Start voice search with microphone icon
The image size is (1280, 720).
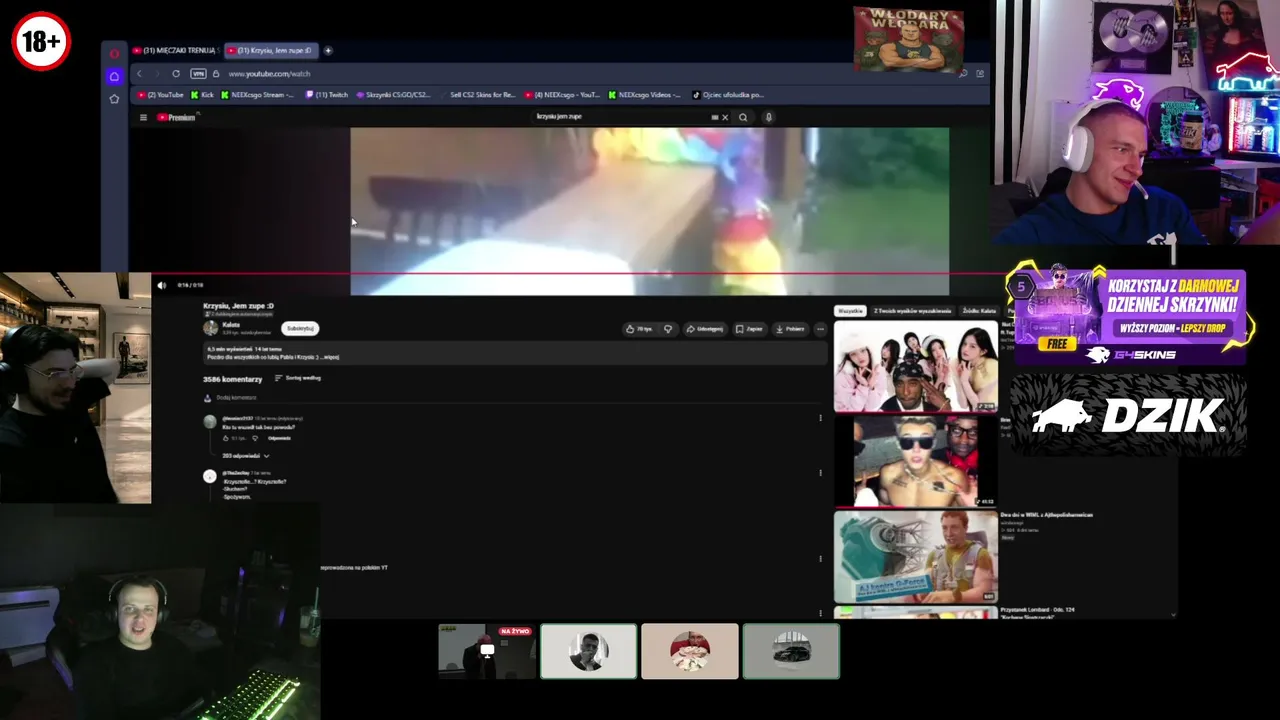pos(768,117)
